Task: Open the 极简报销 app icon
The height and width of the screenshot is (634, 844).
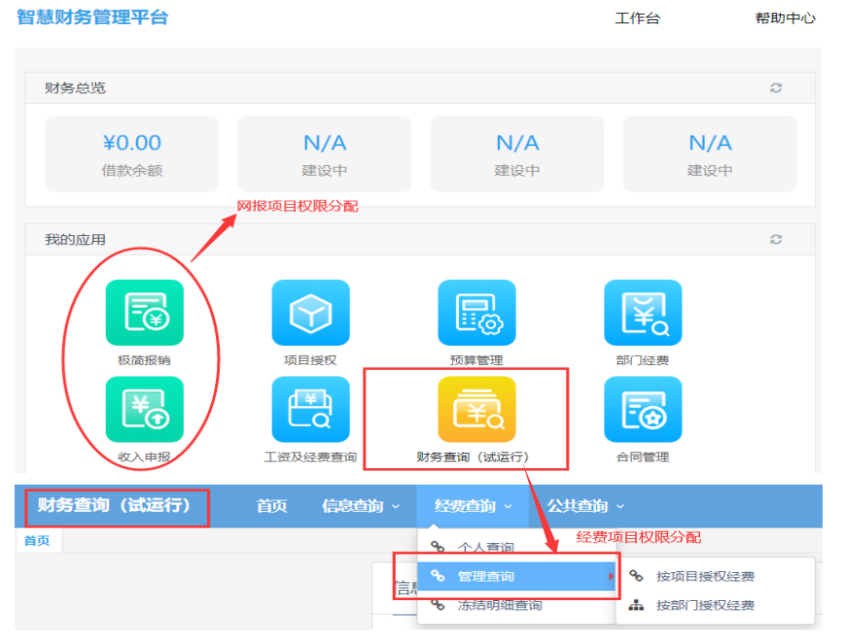Action: click(x=145, y=313)
